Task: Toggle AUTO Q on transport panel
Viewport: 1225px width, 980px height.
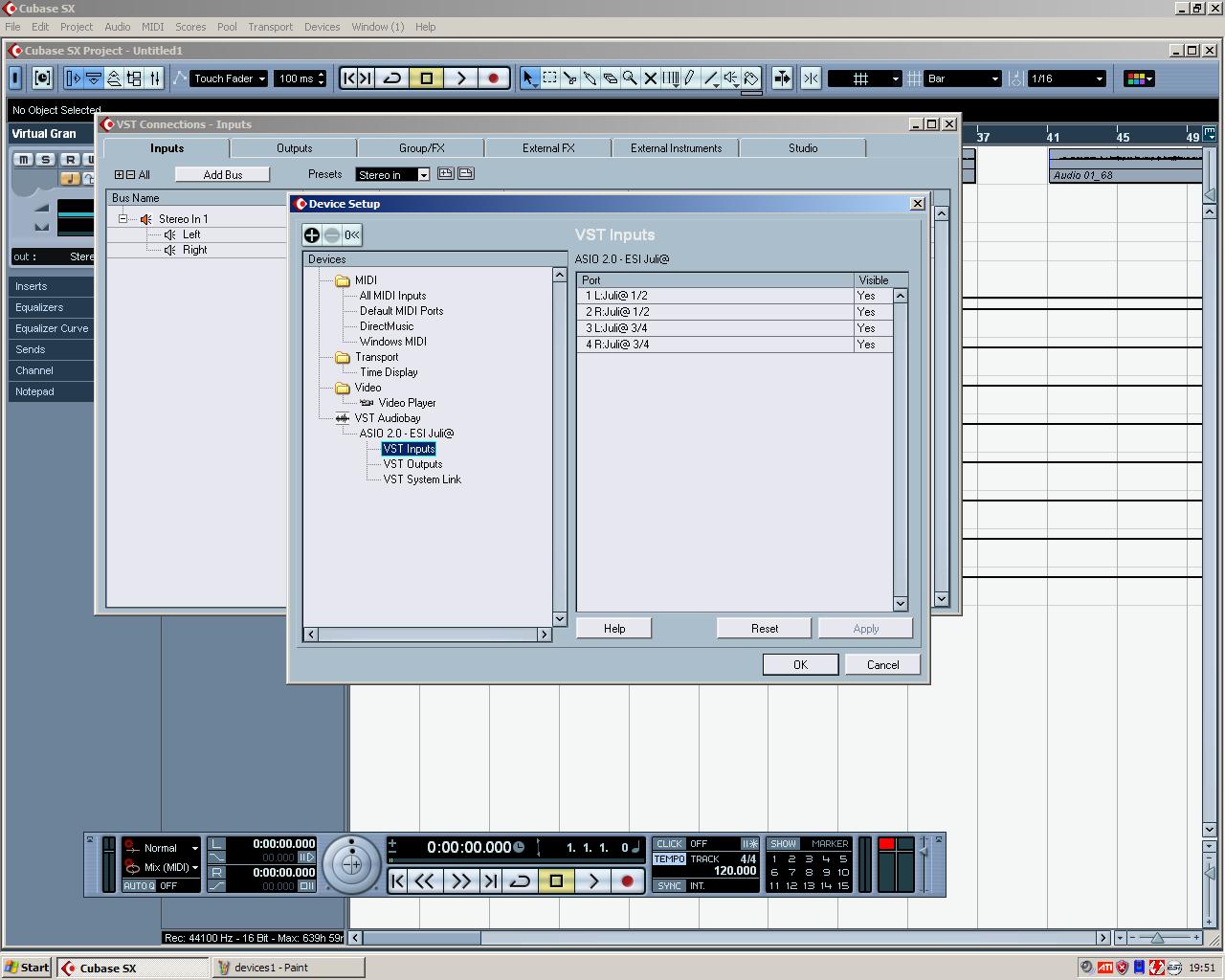Action: (x=139, y=886)
